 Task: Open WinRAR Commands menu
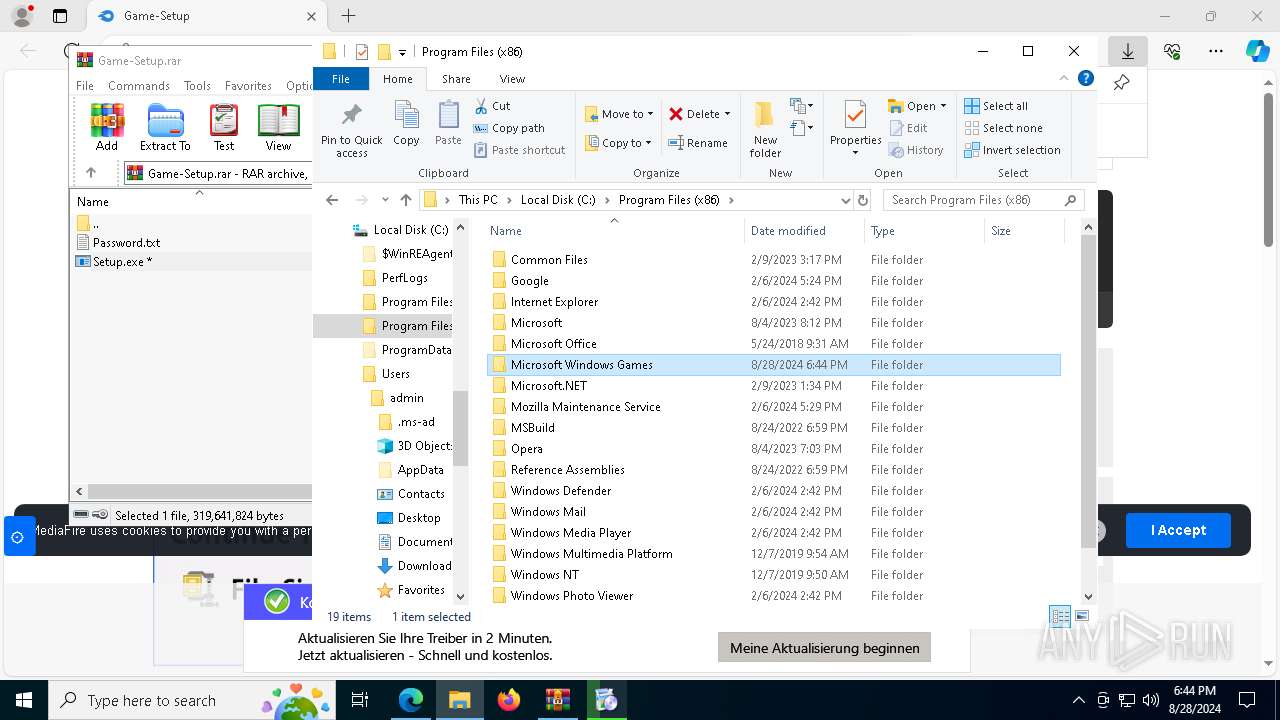pyautogui.click(x=139, y=86)
